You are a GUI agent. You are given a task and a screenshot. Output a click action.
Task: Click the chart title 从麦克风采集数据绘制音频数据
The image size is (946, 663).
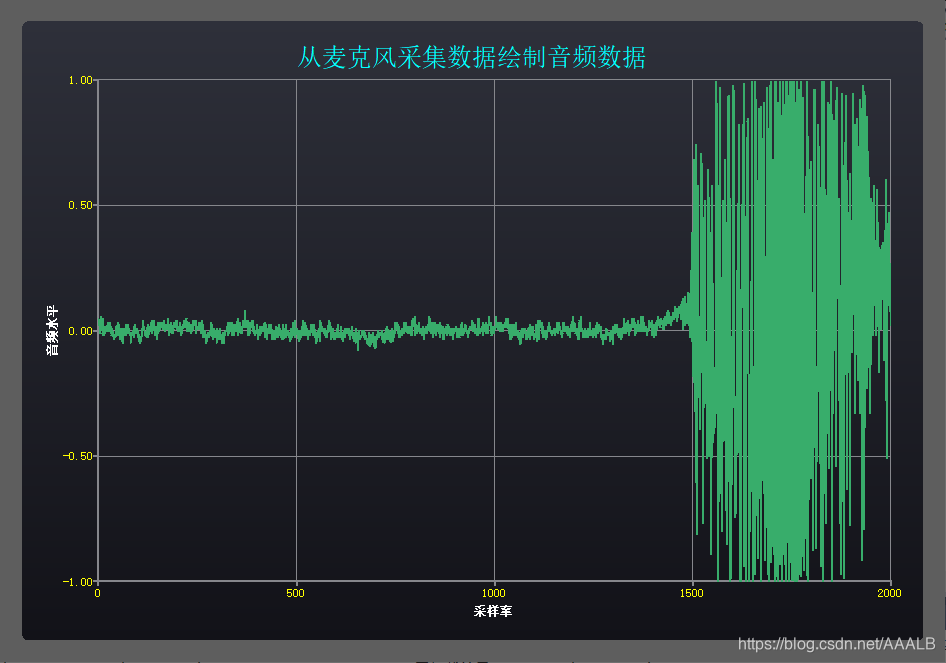click(x=472, y=58)
